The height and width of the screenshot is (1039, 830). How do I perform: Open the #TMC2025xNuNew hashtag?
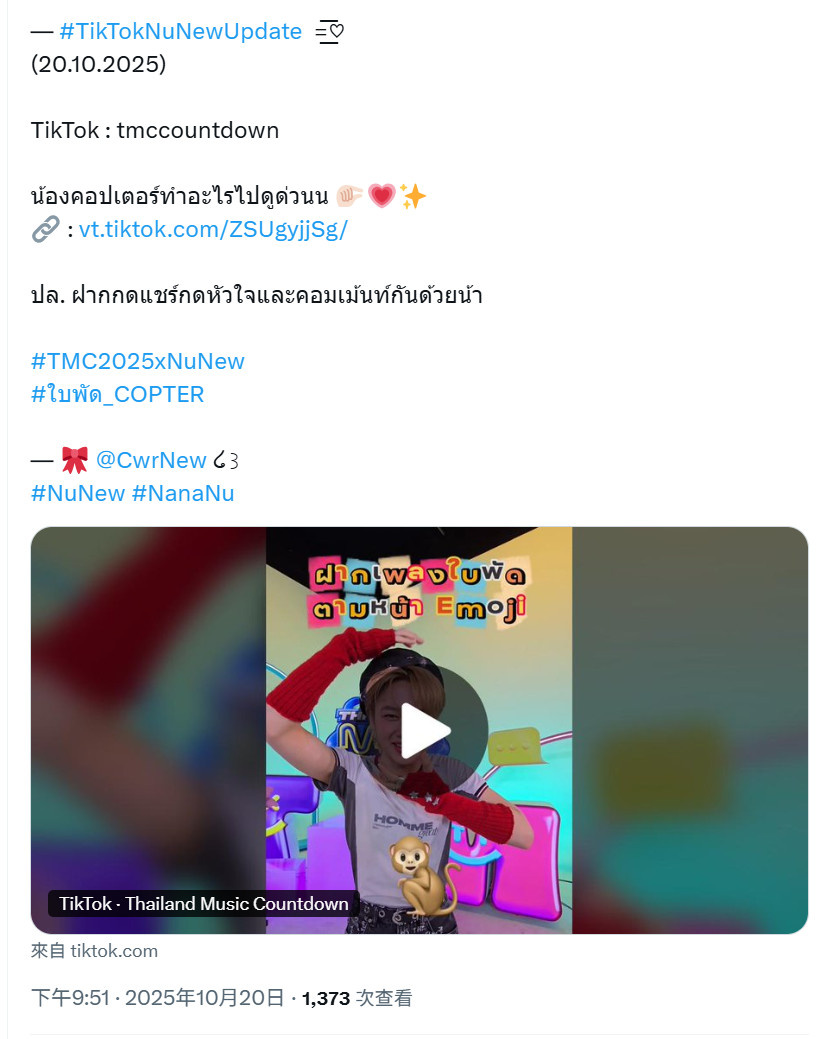pyautogui.click(x=138, y=361)
